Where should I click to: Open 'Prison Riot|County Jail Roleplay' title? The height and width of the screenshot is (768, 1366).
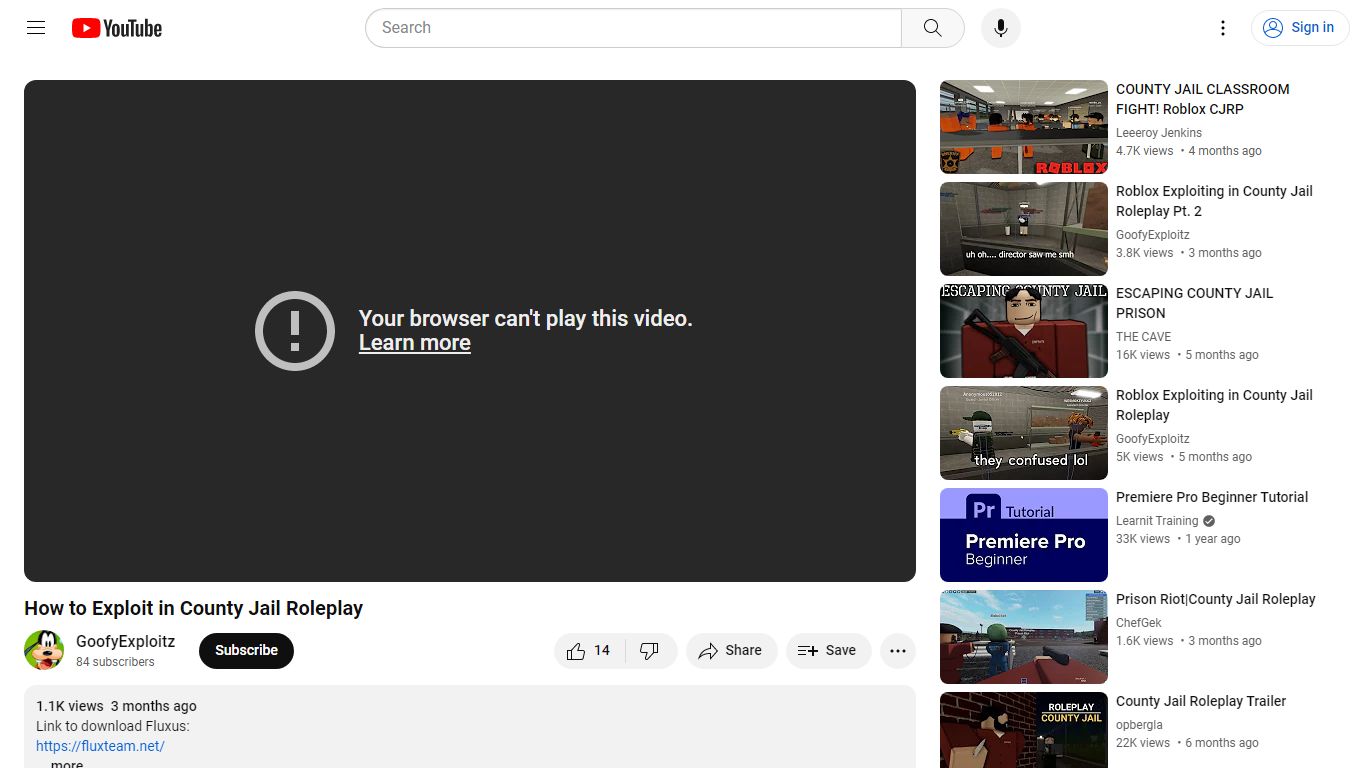[1216, 599]
